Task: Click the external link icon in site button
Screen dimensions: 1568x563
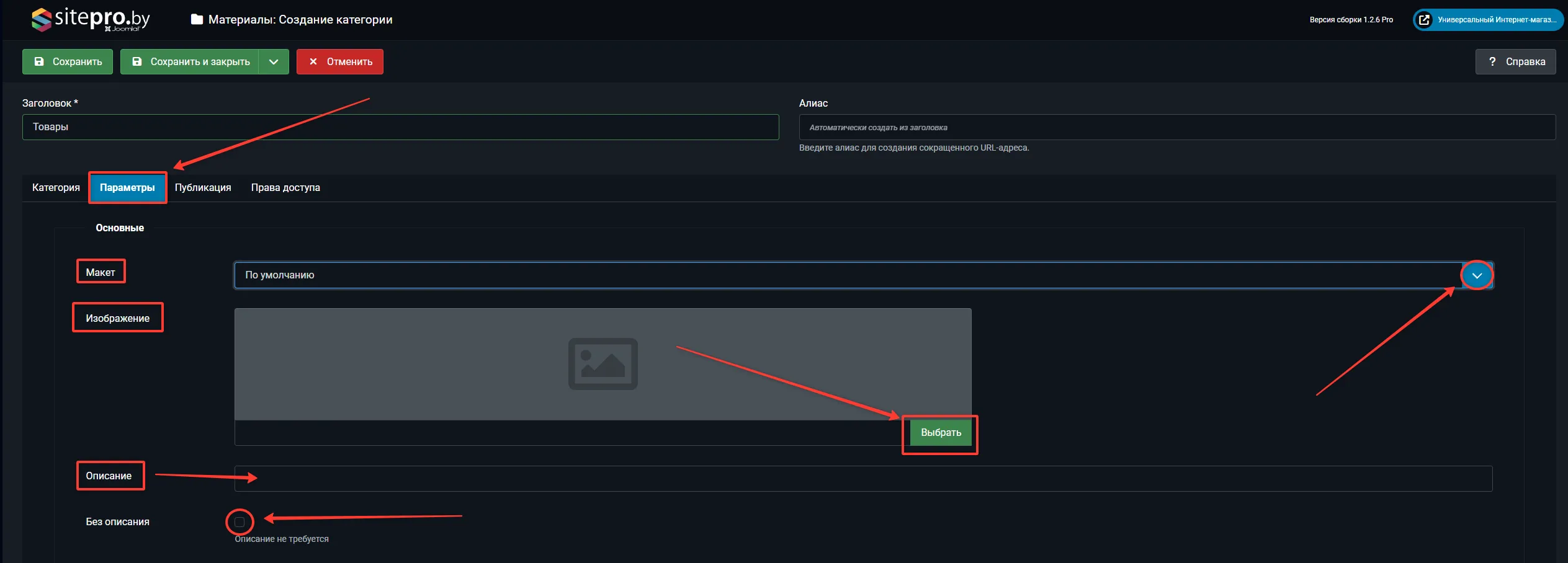Action: [1425, 20]
